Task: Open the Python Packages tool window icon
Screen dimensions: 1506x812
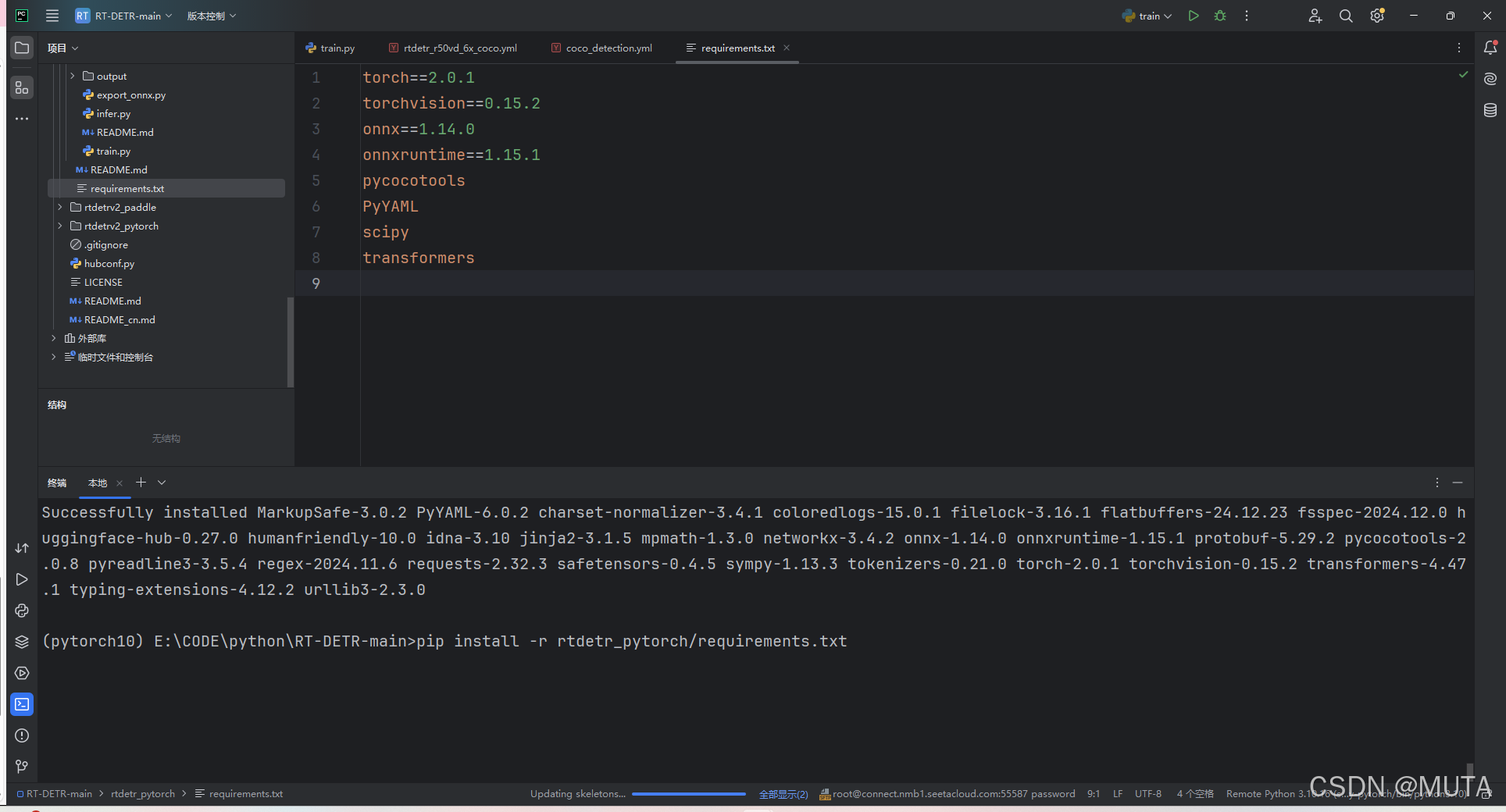Action: pos(22,642)
